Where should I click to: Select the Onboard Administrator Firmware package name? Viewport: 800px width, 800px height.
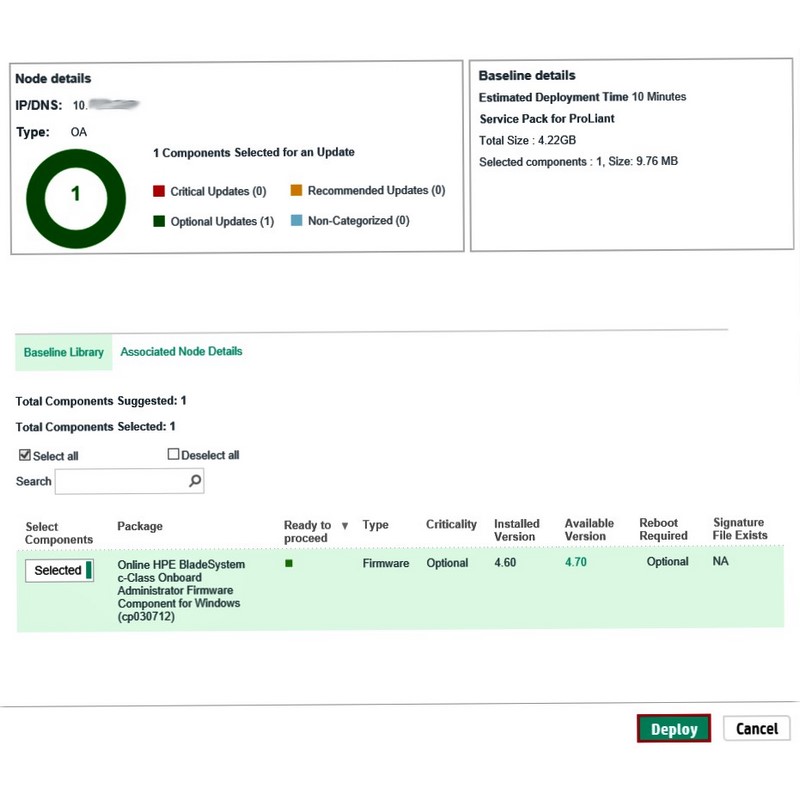click(x=181, y=590)
